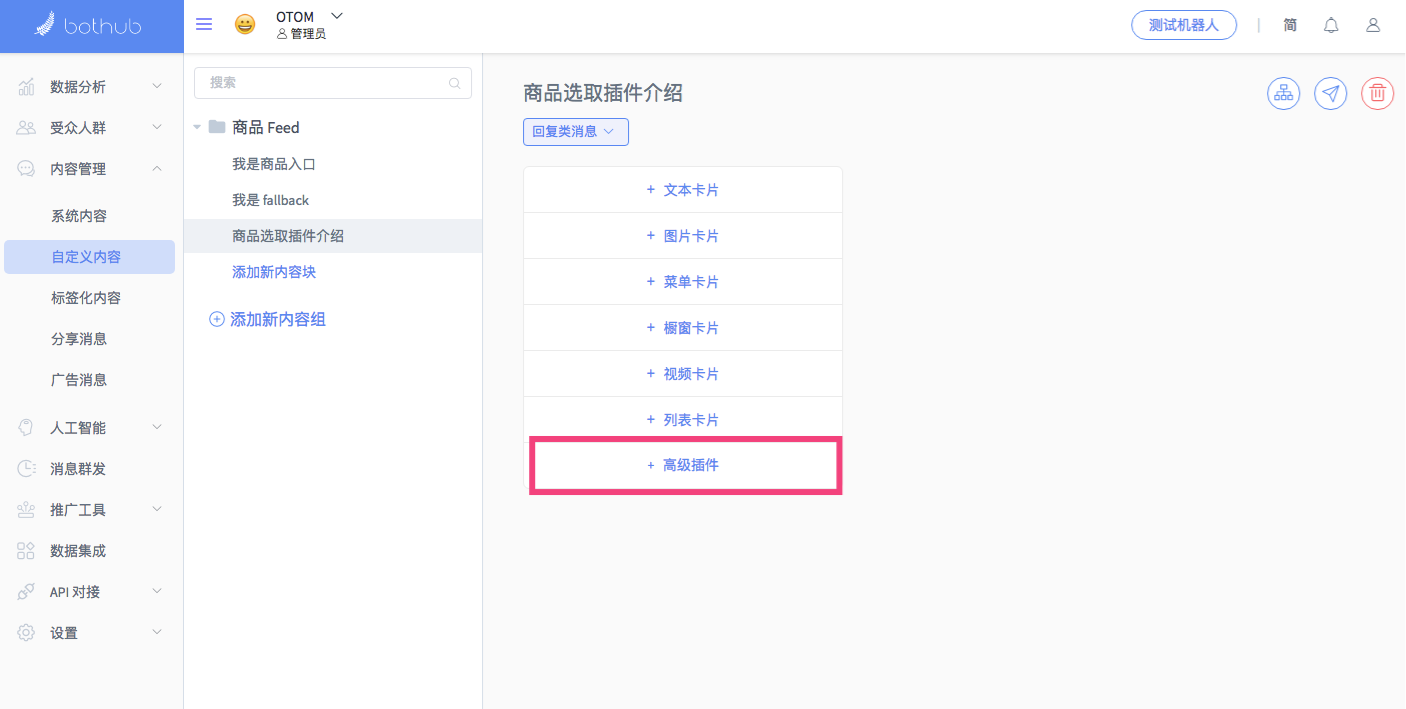Click the API 对接 plug icon
The height and width of the screenshot is (709, 1406).
(x=27, y=591)
